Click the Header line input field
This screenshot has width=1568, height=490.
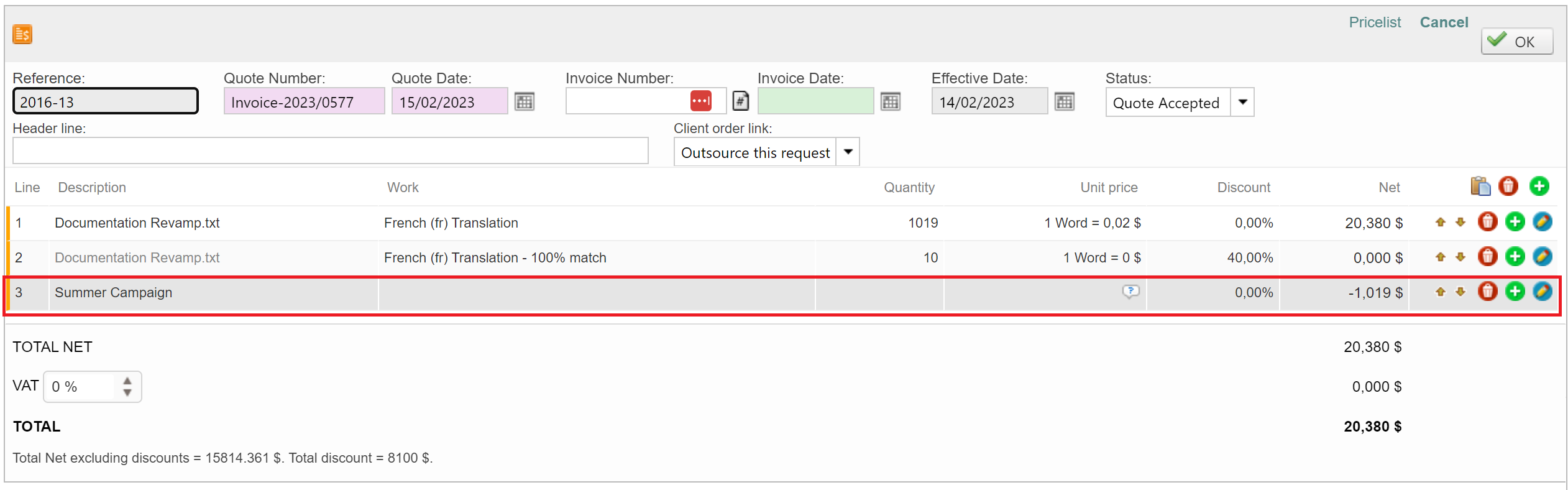coord(330,151)
